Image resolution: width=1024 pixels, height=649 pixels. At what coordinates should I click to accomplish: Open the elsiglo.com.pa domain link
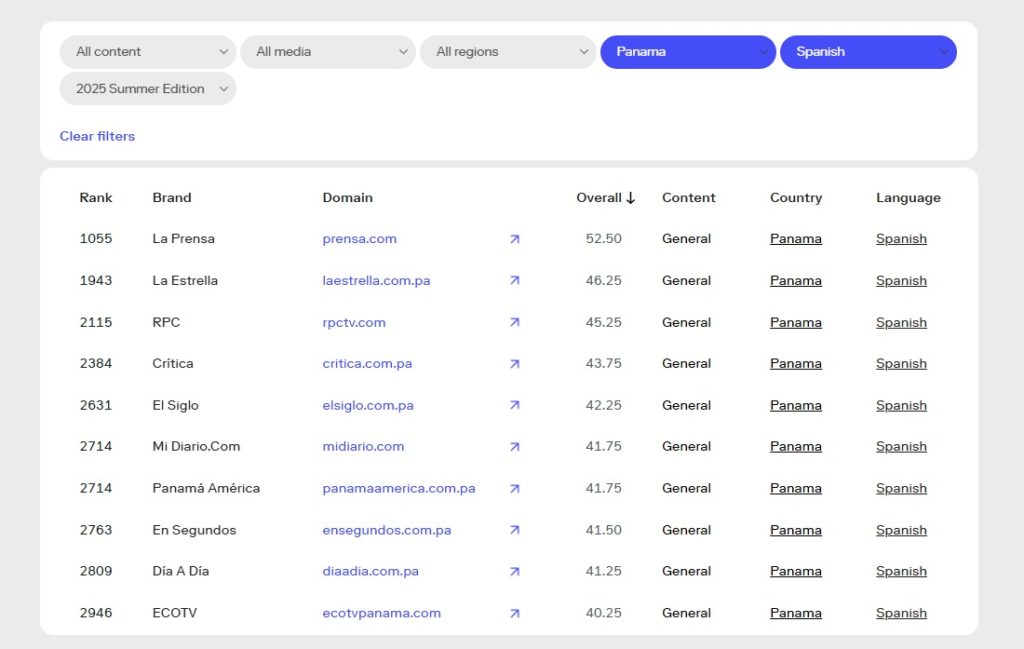click(x=368, y=405)
